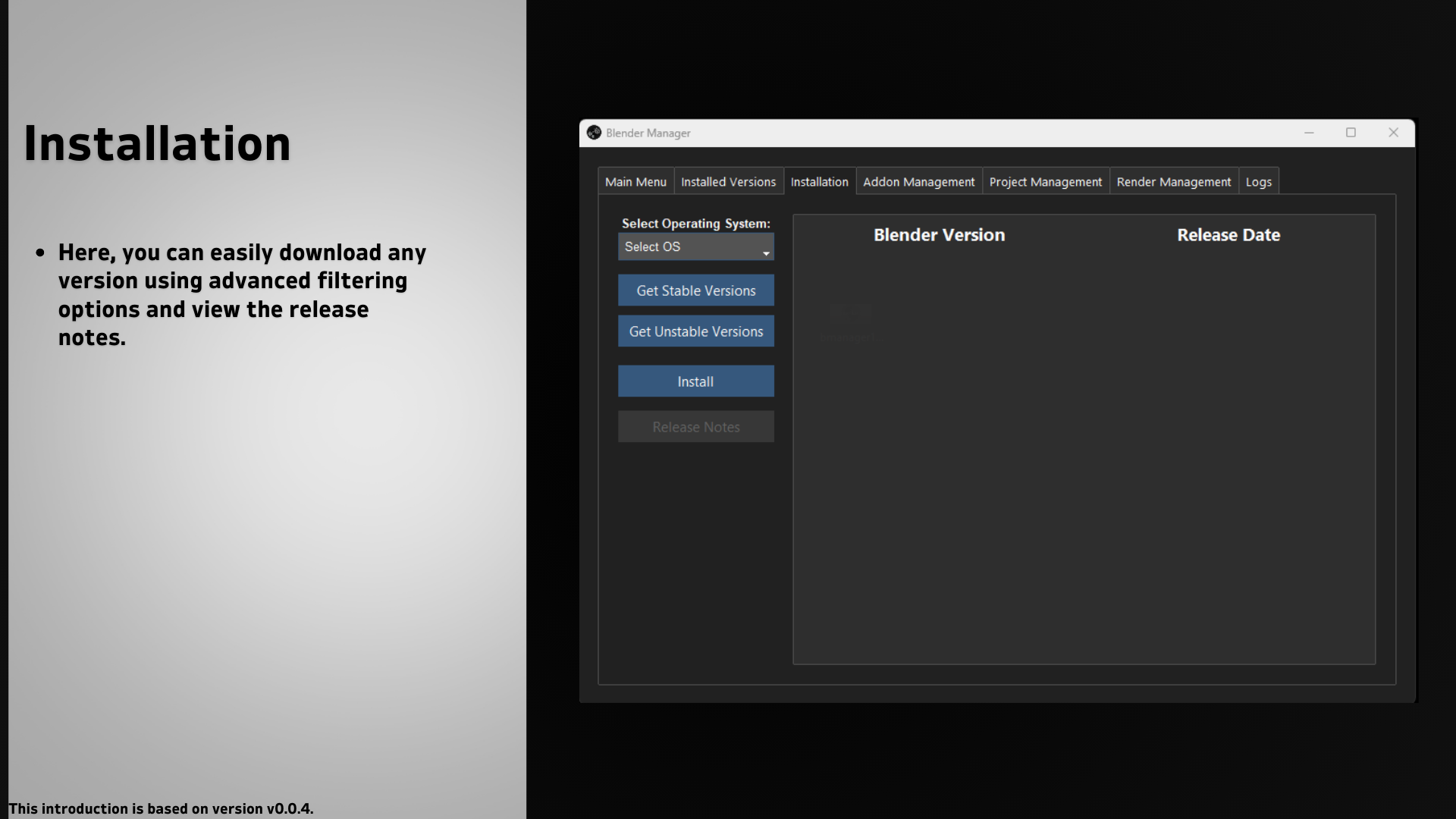This screenshot has width=1456, height=819.
Task: Click inside the empty versions list area
Action: (x=1084, y=470)
